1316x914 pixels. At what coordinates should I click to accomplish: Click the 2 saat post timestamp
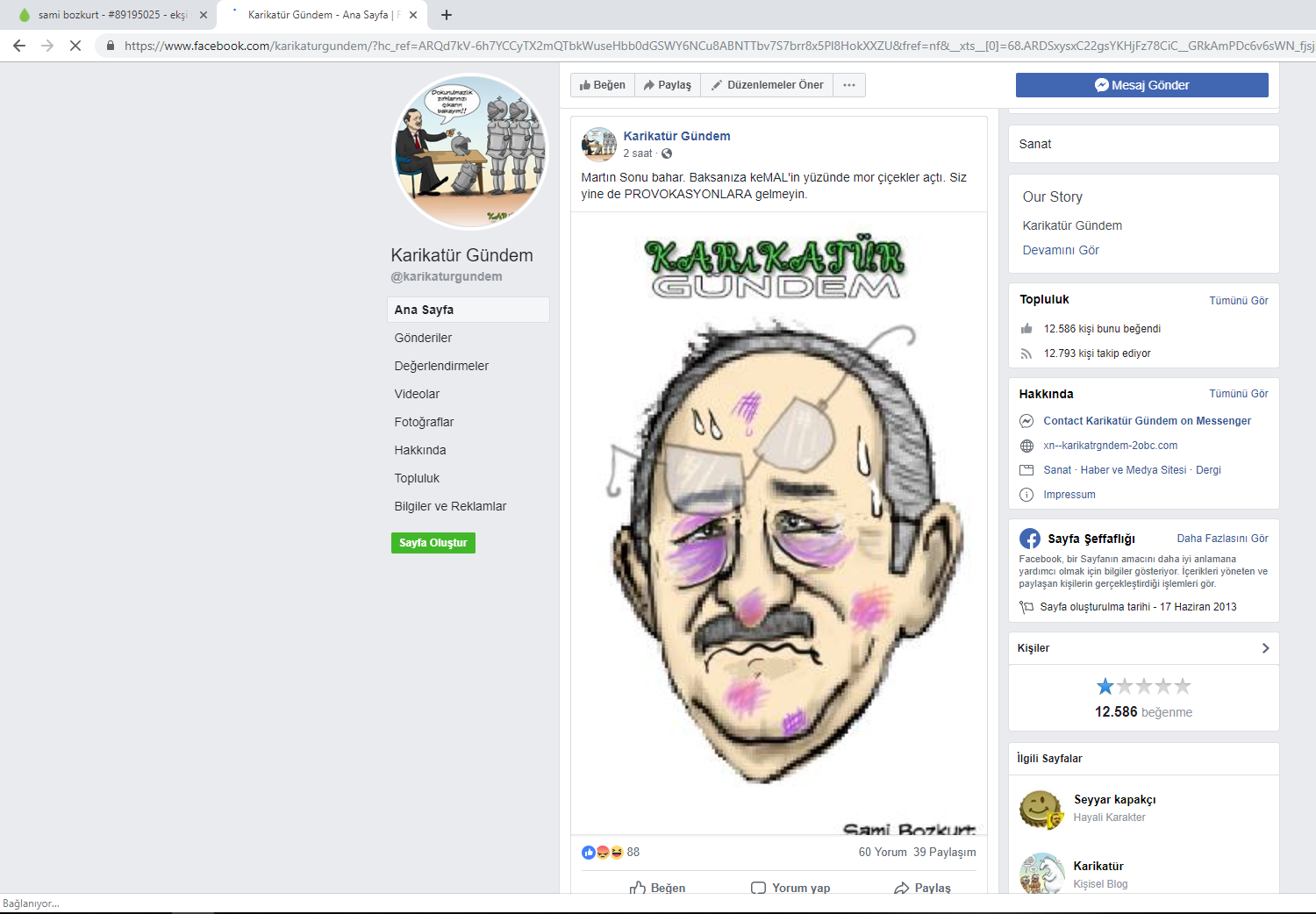click(638, 154)
